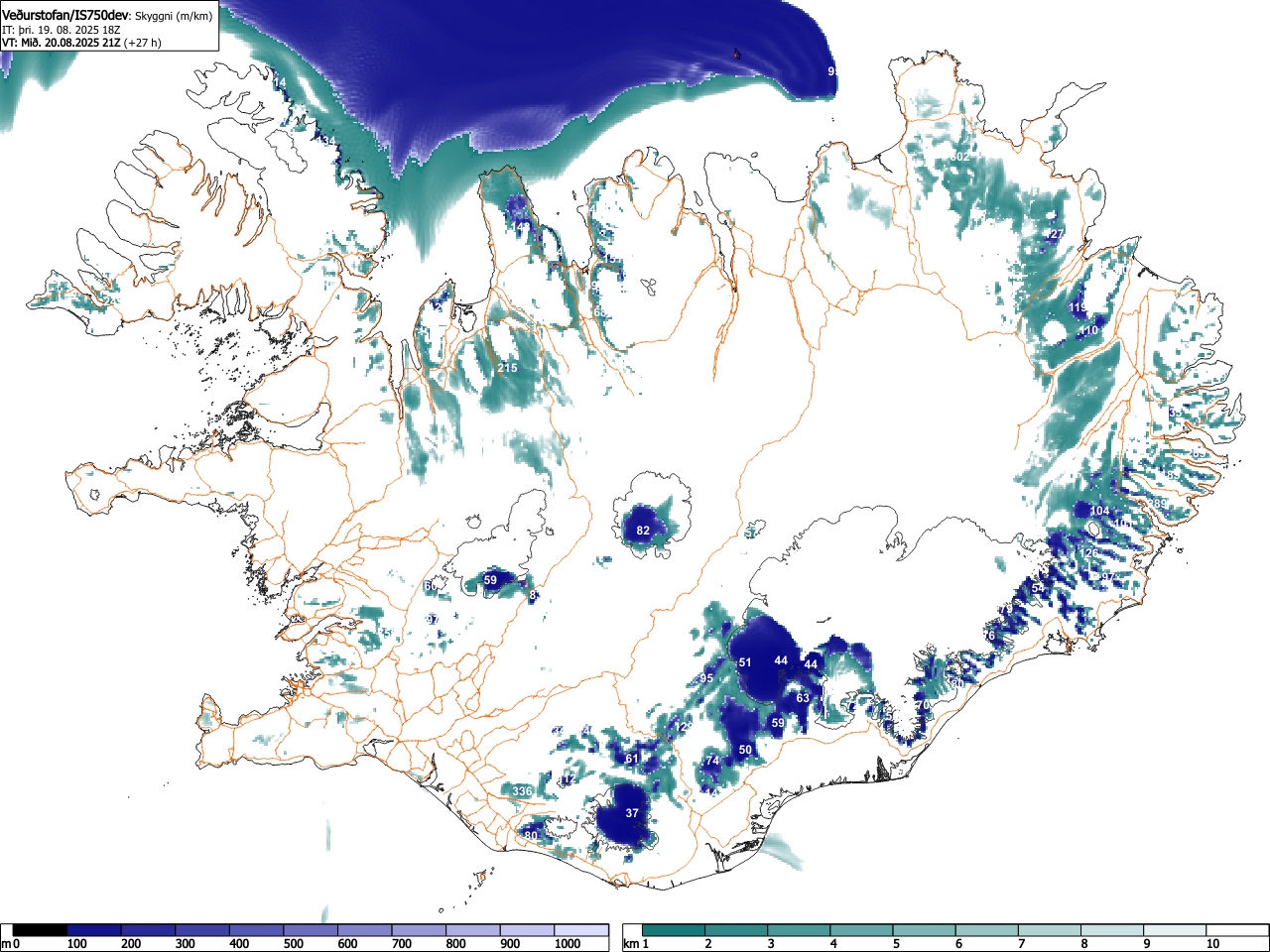Click the 'km 1' label of kilometer legend
1270x952 pixels.
pyautogui.click(x=636, y=944)
